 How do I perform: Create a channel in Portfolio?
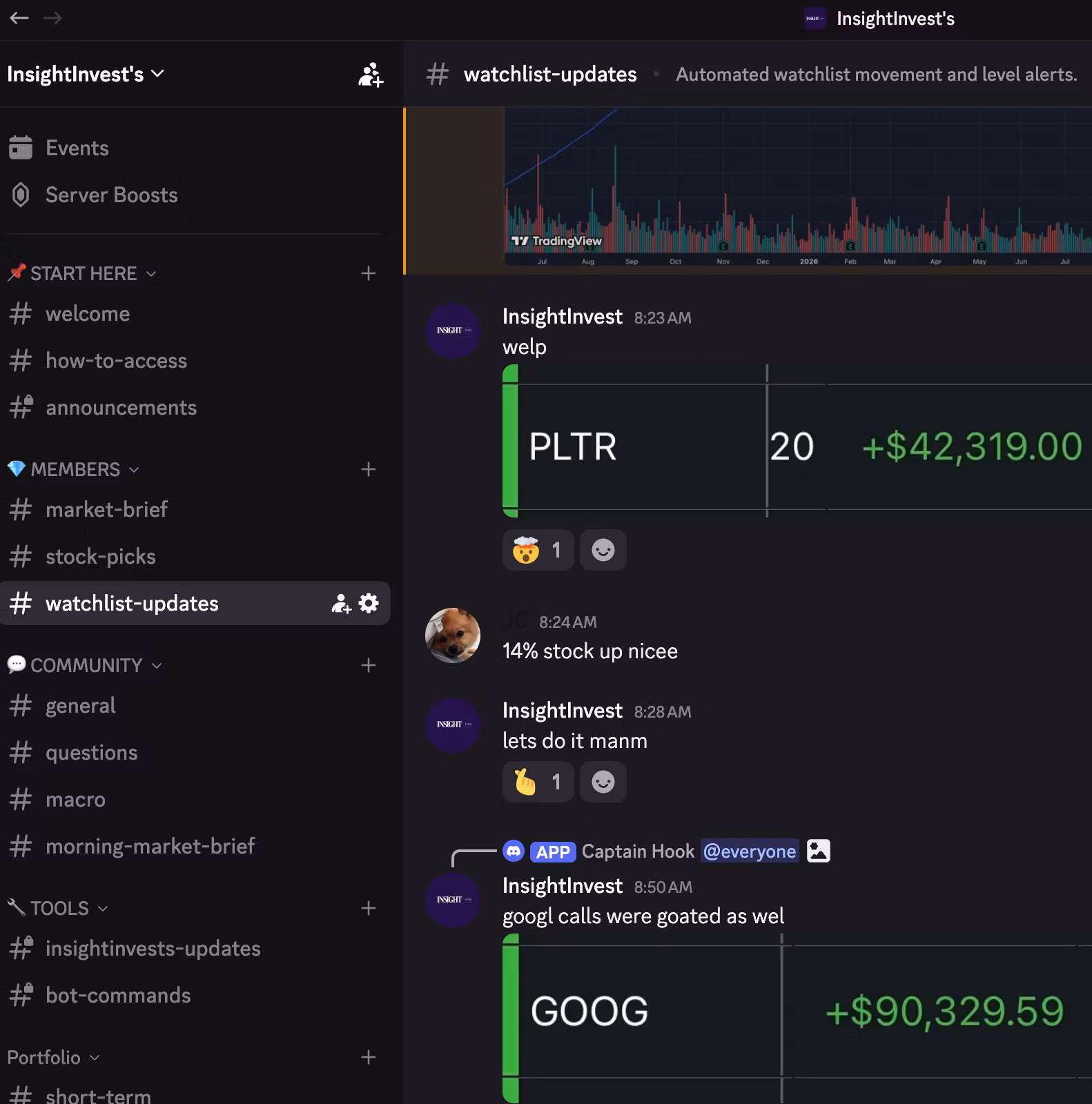[369, 1057]
